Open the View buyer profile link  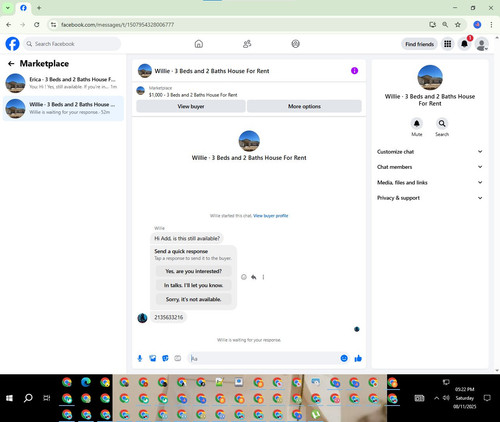point(270,216)
